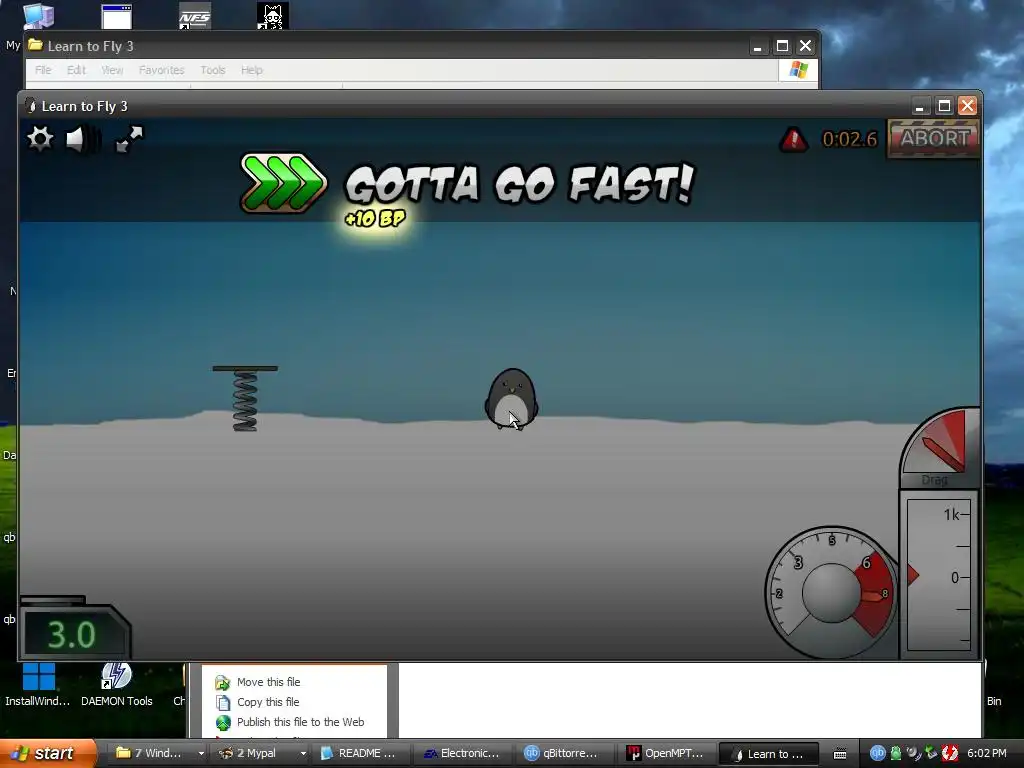
Task: Click Learn to Fly taskbar button
Action: point(769,754)
